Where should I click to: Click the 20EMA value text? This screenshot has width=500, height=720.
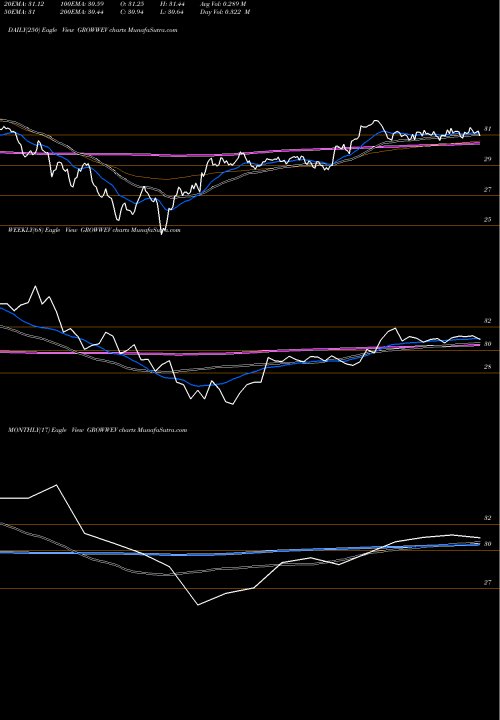[24, 4]
